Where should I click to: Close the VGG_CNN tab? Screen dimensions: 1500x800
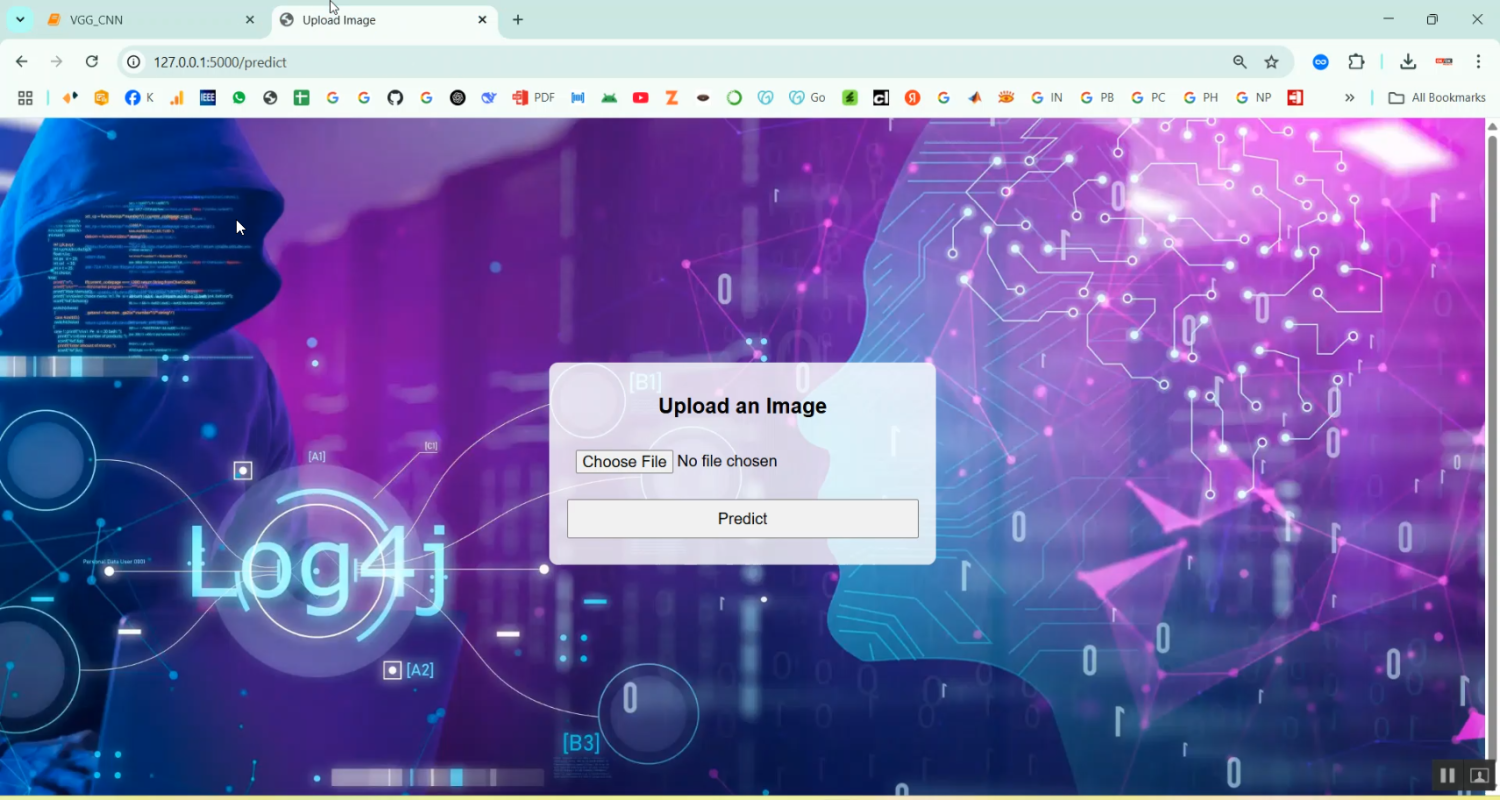point(250,20)
